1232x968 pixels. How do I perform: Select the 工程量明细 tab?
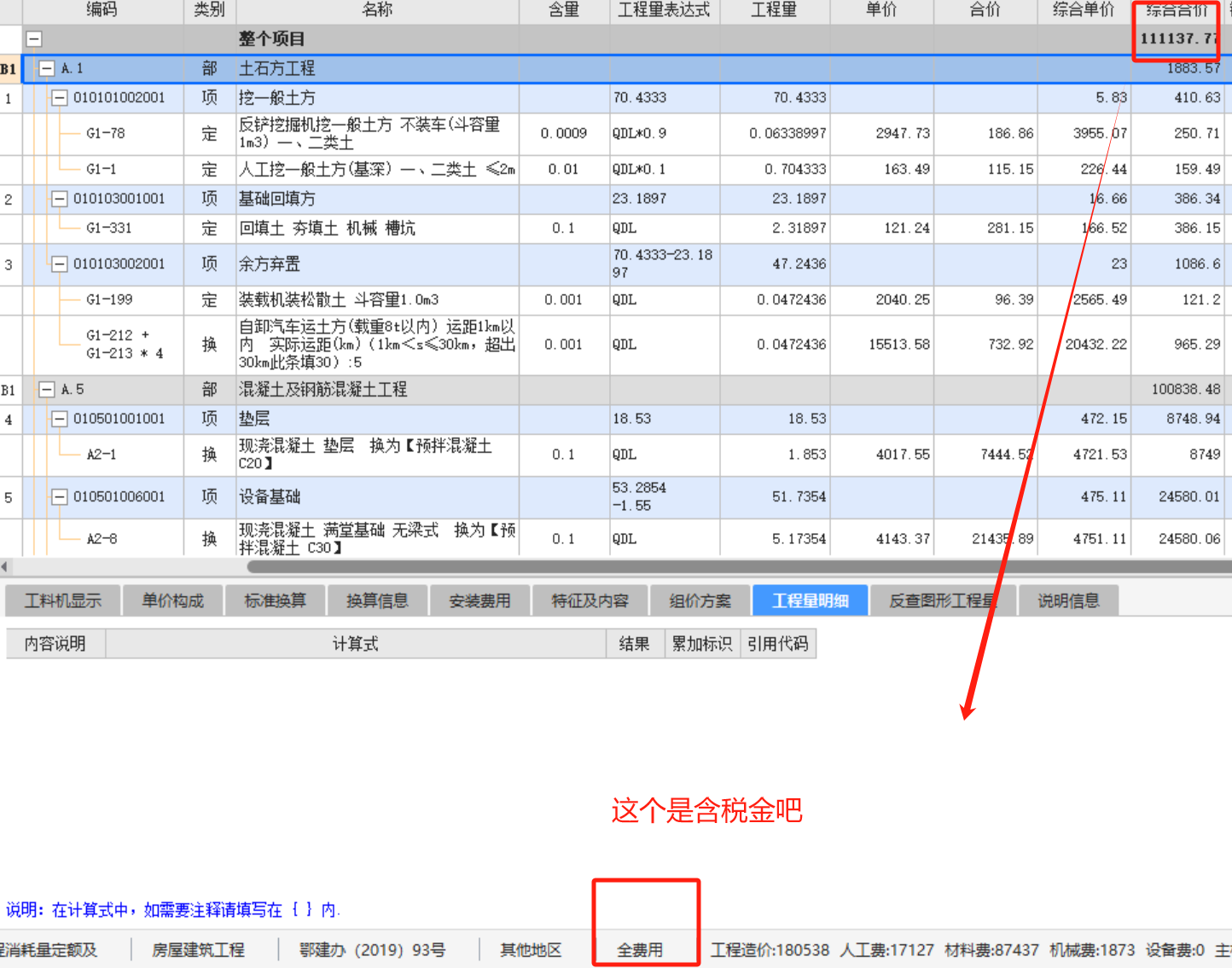pyautogui.click(x=809, y=600)
